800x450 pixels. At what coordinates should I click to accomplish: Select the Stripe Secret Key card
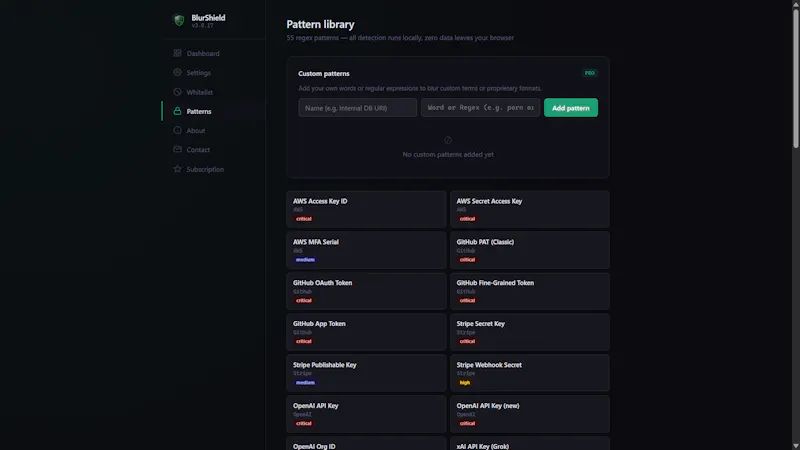tap(530, 332)
